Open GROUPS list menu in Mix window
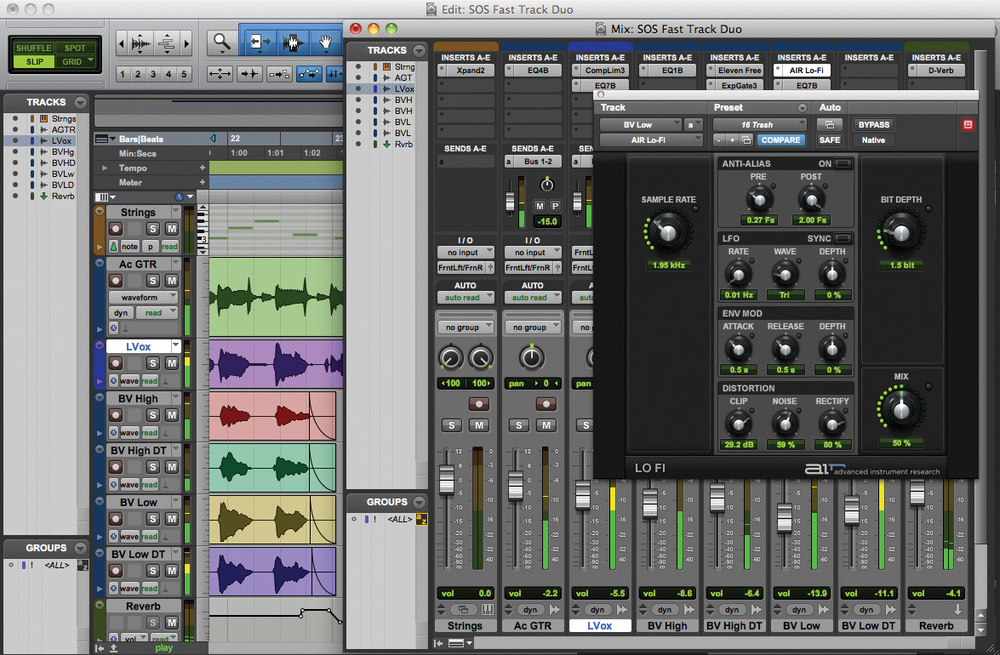This screenshot has height=655, width=1000. [x=419, y=502]
